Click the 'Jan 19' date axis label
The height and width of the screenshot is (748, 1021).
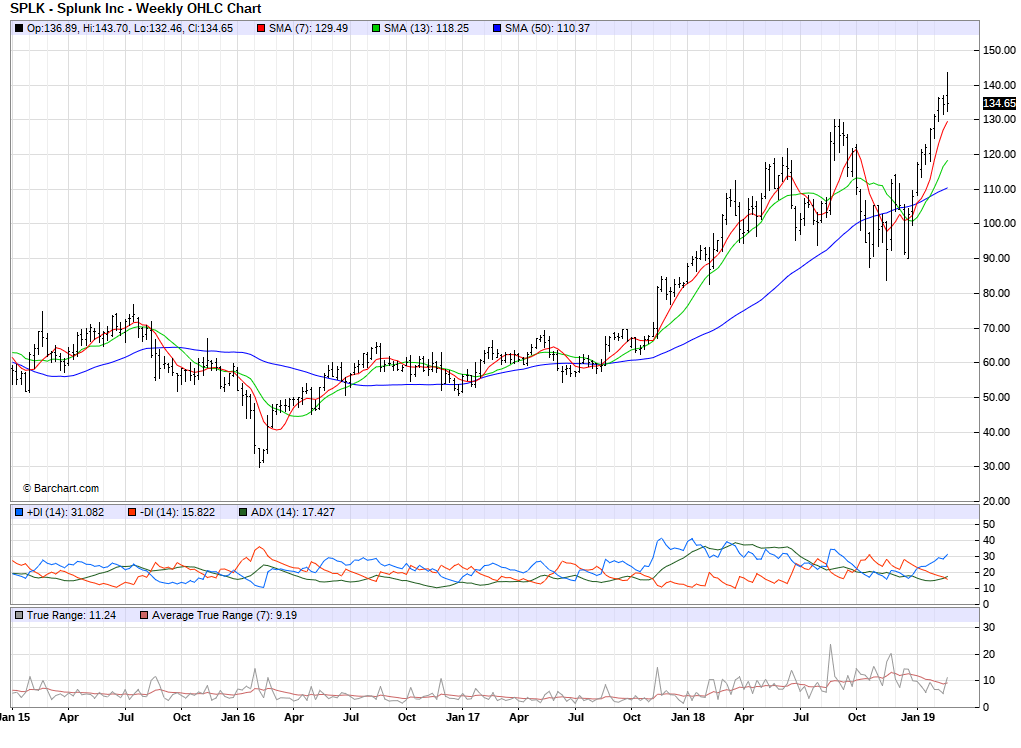tap(918, 717)
